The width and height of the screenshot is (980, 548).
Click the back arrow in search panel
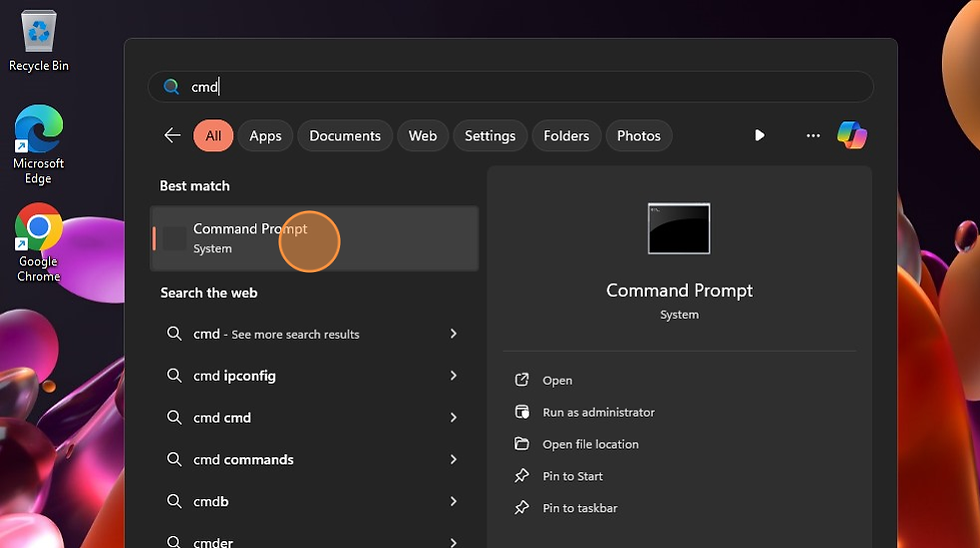click(172, 136)
